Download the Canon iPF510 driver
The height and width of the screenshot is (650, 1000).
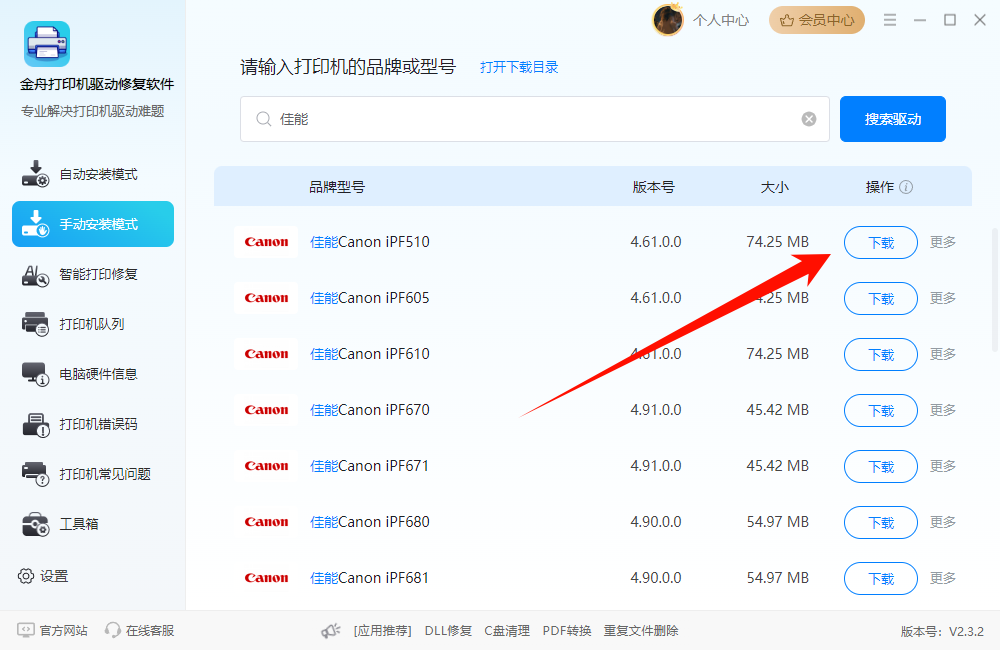click(881, 242)
